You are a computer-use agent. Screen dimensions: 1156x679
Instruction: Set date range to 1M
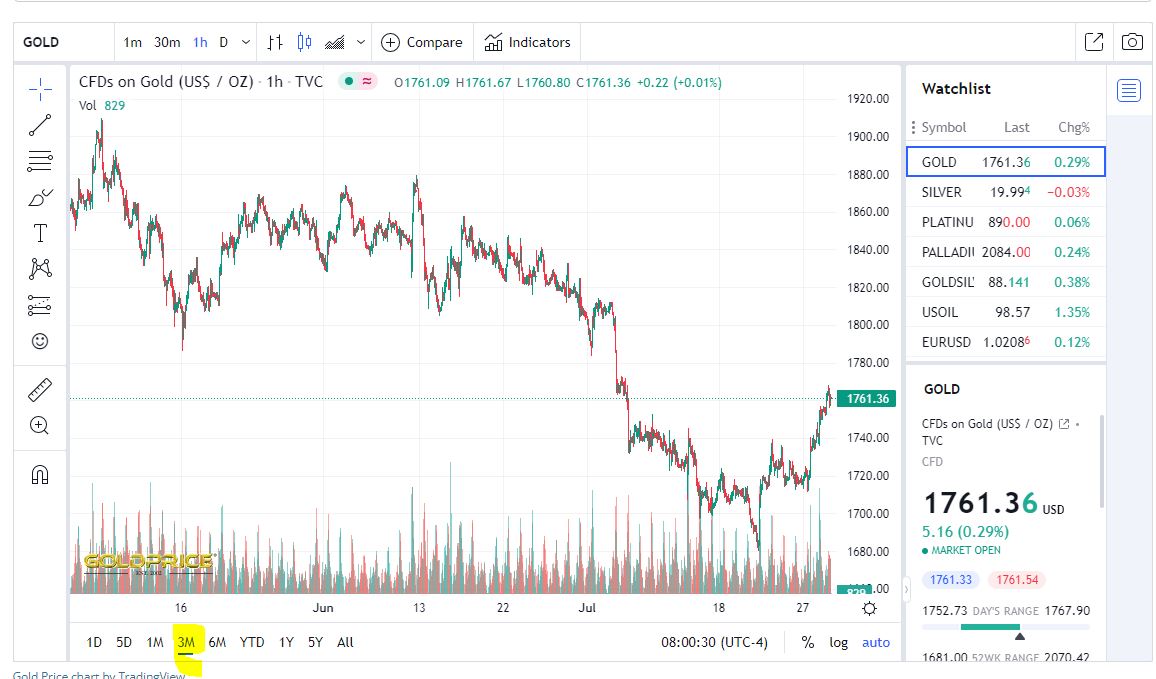point(155,642)
